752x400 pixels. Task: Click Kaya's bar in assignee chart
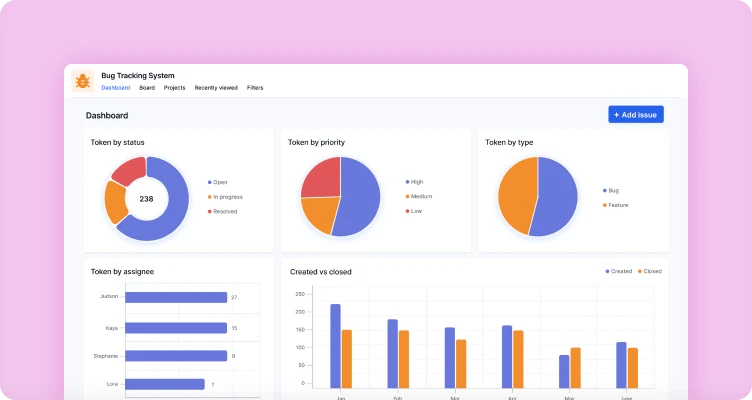click(x=176, y=328)
